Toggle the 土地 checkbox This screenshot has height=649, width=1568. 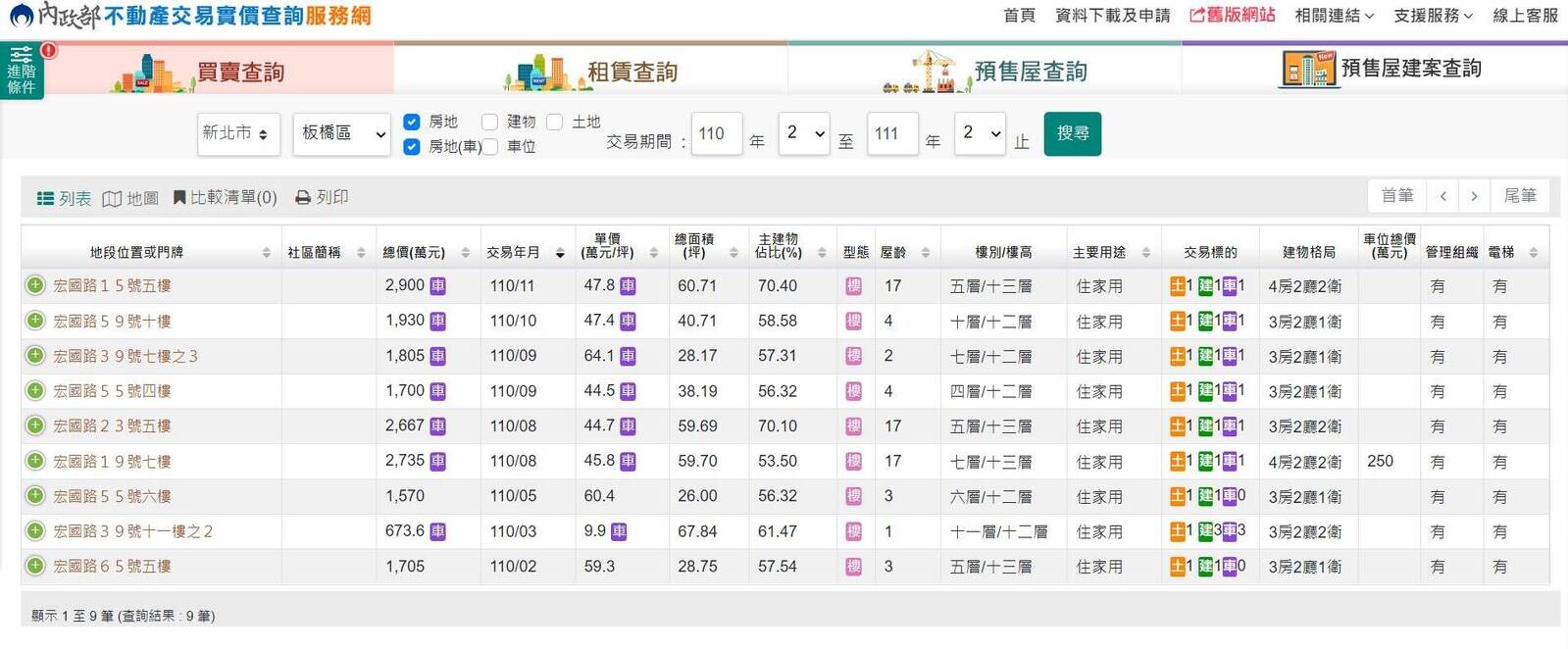[x=554, y=122]
